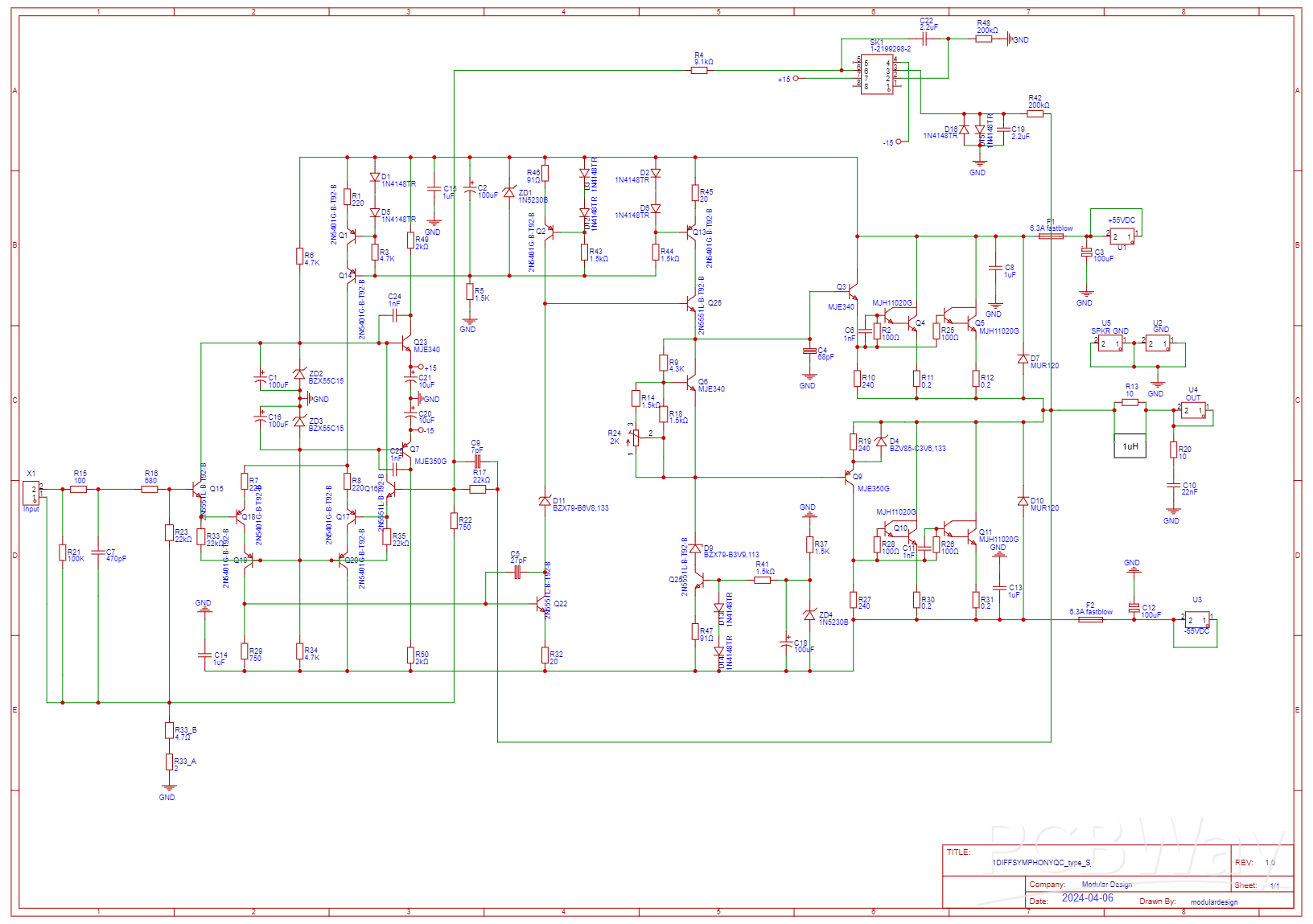Click the -55VDC connector U3
Screen dimensions: 1313x924
click(1196, 620)
